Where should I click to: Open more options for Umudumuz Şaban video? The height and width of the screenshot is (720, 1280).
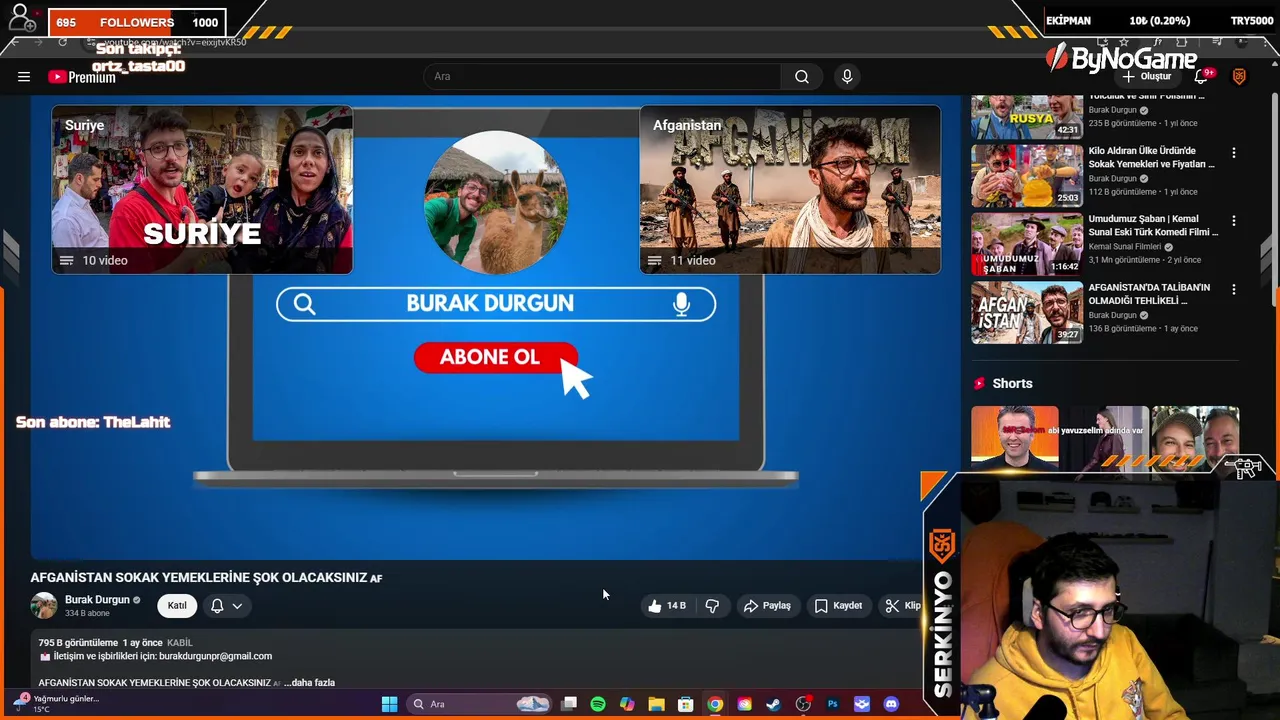(1233, 221)
